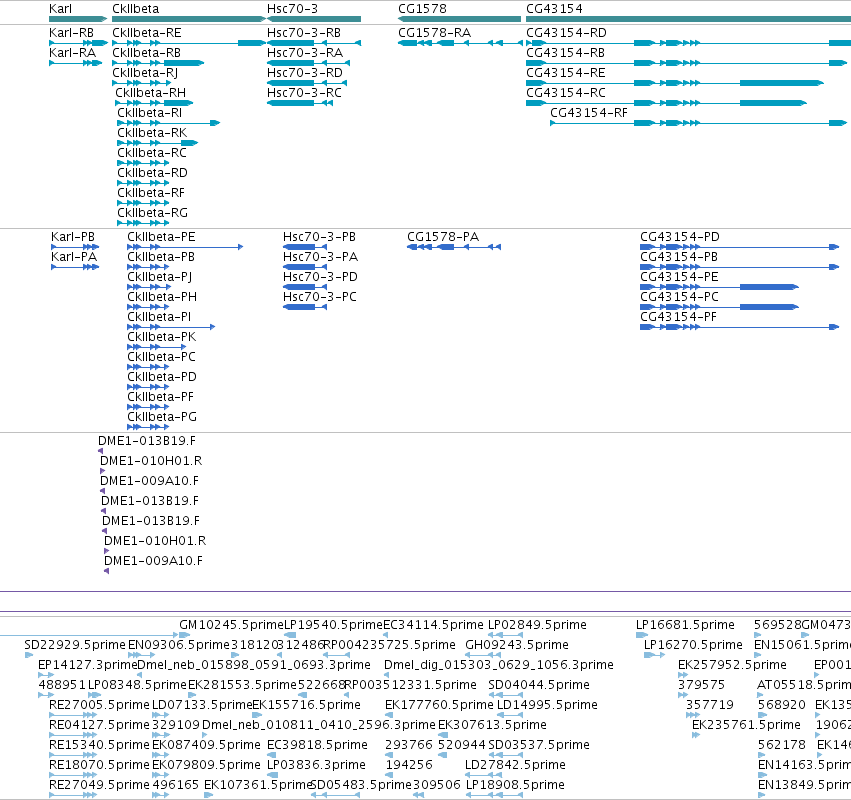The image size is (851, 800).
Task: Click the CkIIbeta-RD transcript label
Action: pos(153,173)
